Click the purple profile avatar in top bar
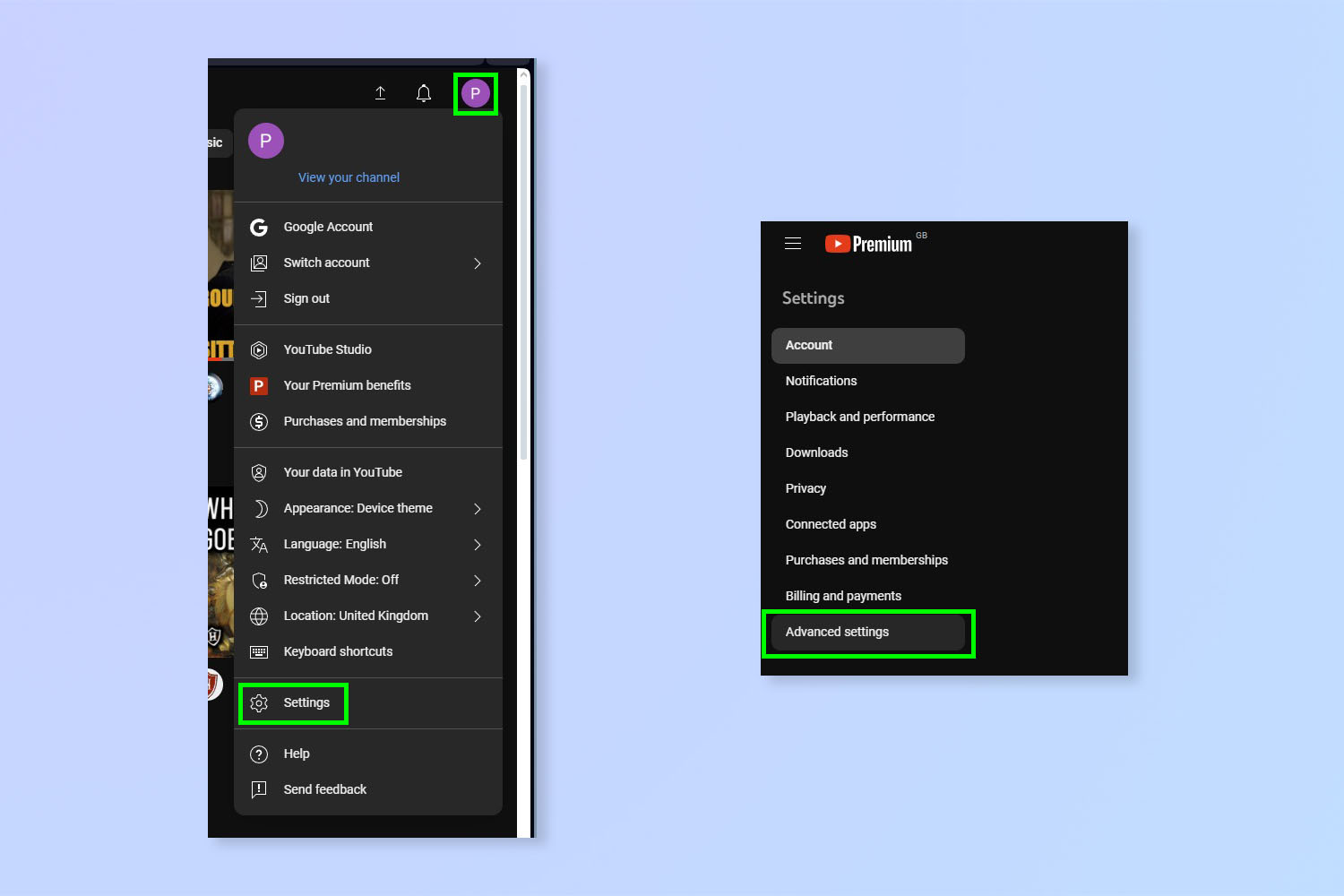Viewport: 1344px width, 896px height. click(x=475, y=93)
